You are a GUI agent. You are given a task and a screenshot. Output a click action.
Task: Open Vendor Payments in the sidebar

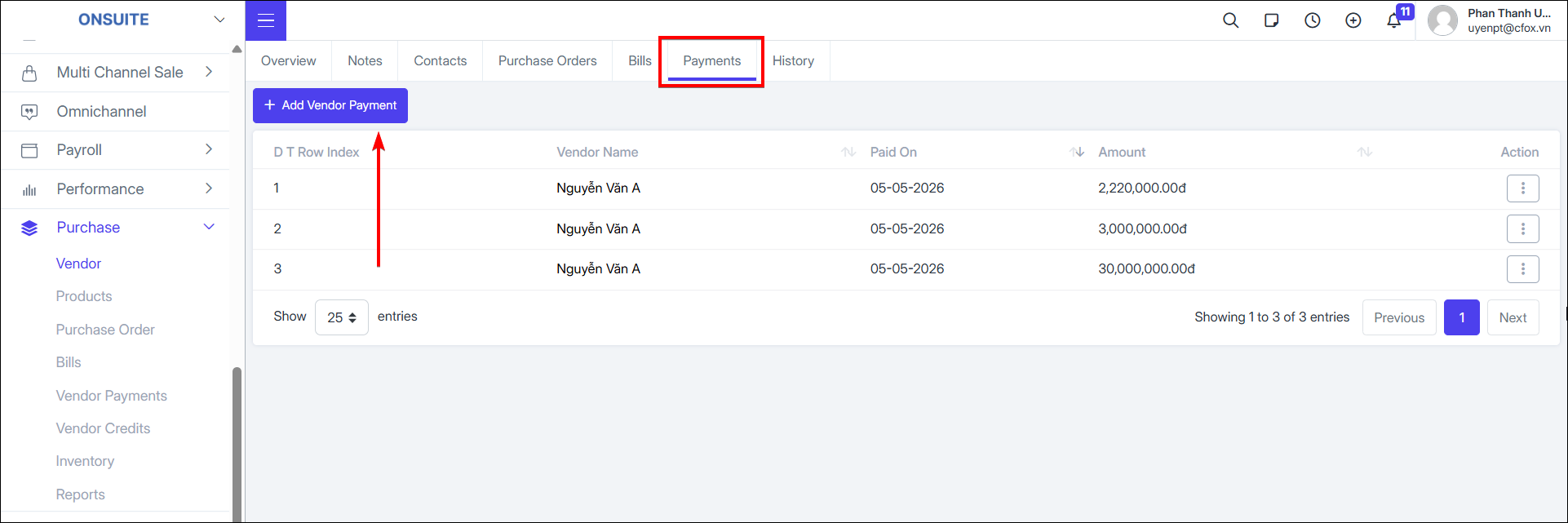point(112,396)
